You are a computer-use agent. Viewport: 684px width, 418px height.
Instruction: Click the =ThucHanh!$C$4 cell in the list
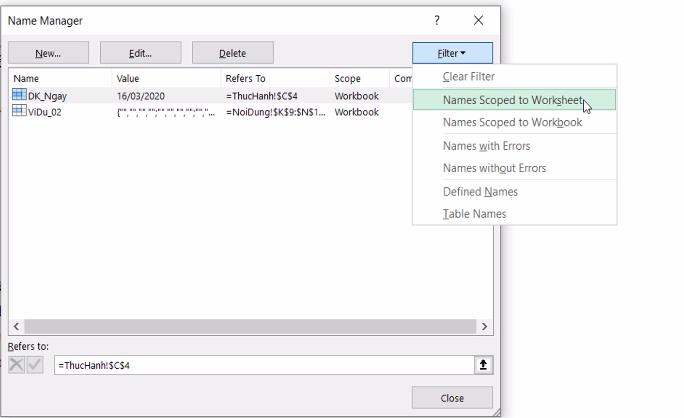click(262, 96)
